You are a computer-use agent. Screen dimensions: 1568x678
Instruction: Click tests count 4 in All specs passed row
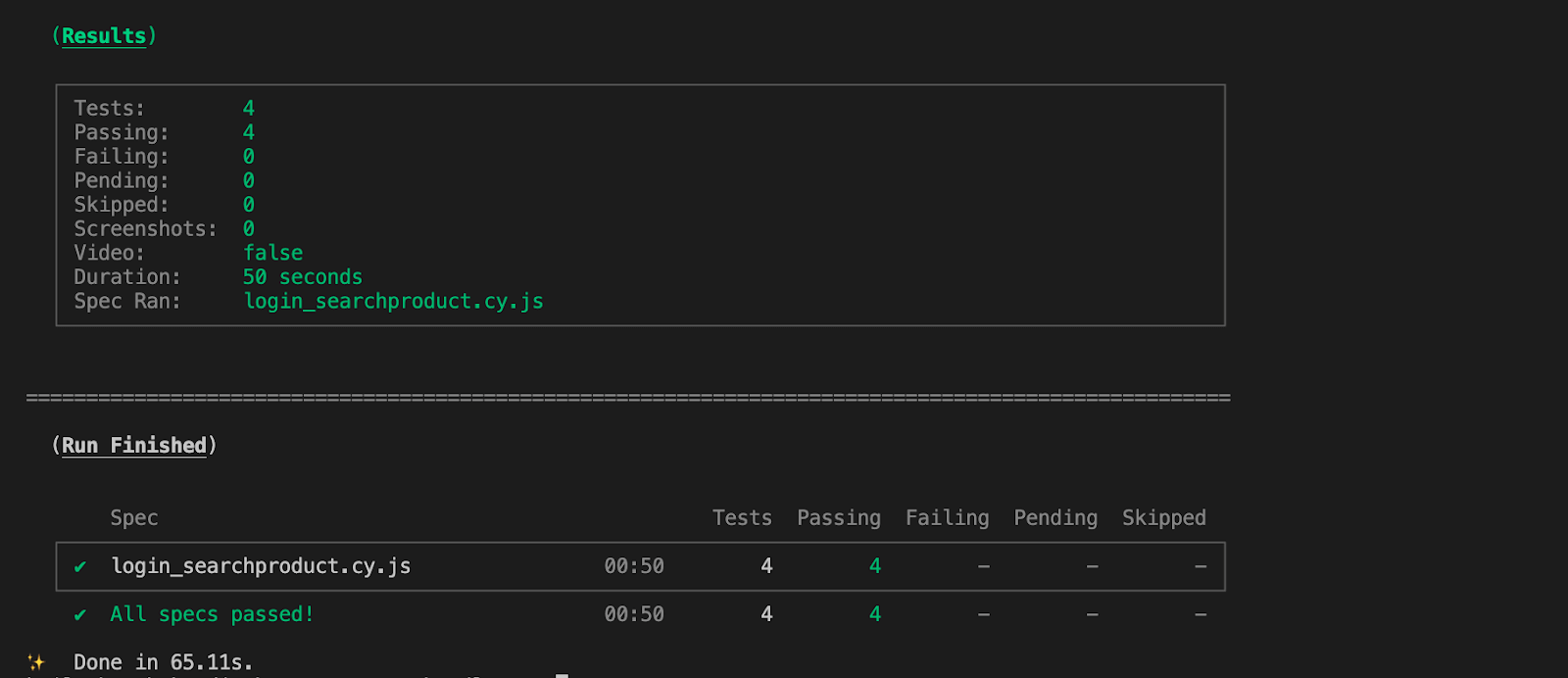[x=766, y=614]
